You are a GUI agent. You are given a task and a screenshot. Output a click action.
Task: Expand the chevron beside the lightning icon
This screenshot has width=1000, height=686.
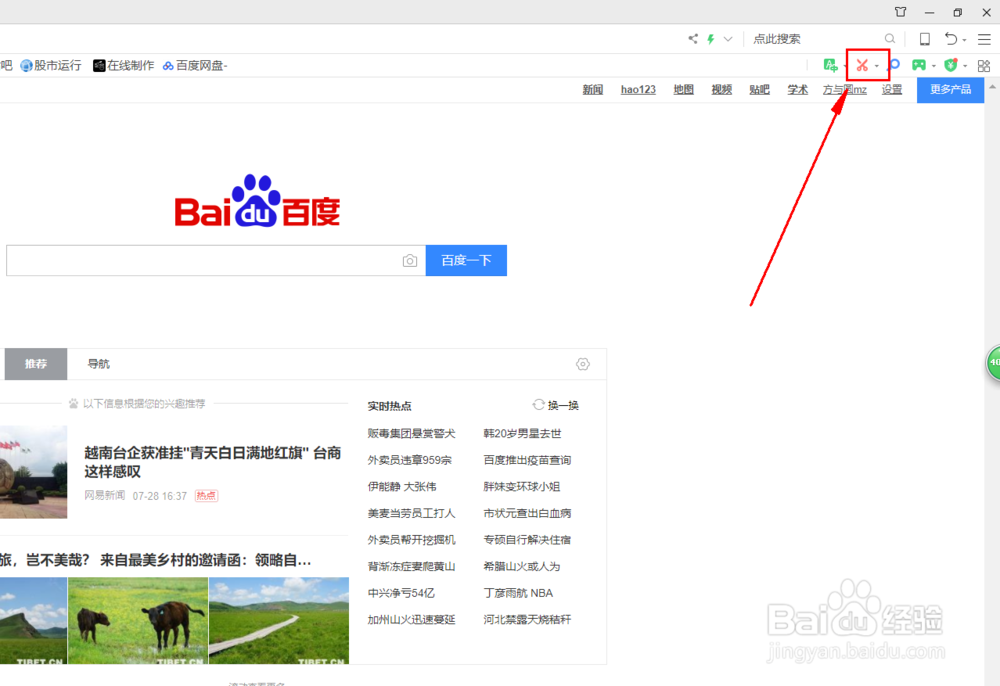coord(727,39)
